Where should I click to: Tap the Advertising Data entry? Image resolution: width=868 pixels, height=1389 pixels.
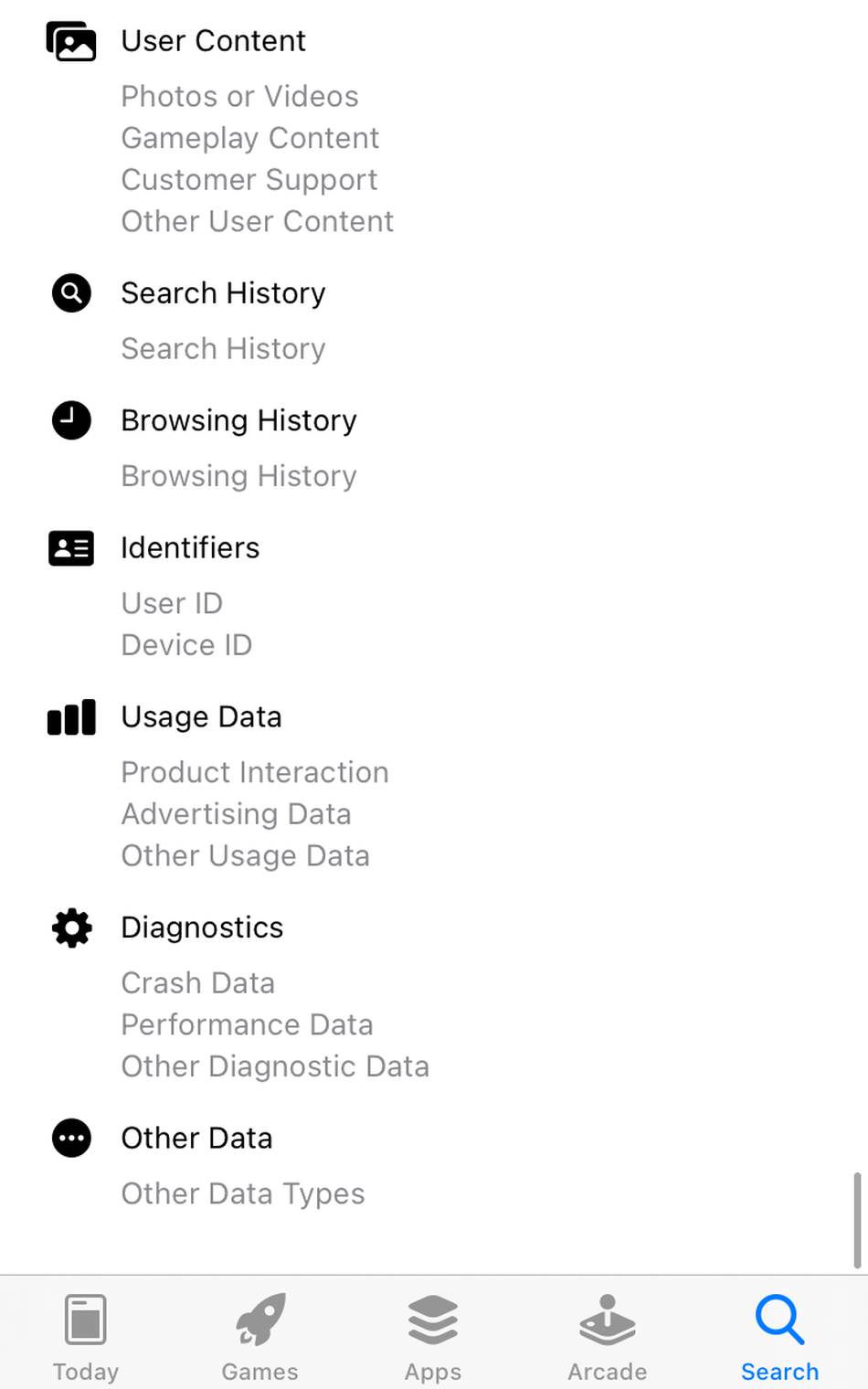[236, 814]
